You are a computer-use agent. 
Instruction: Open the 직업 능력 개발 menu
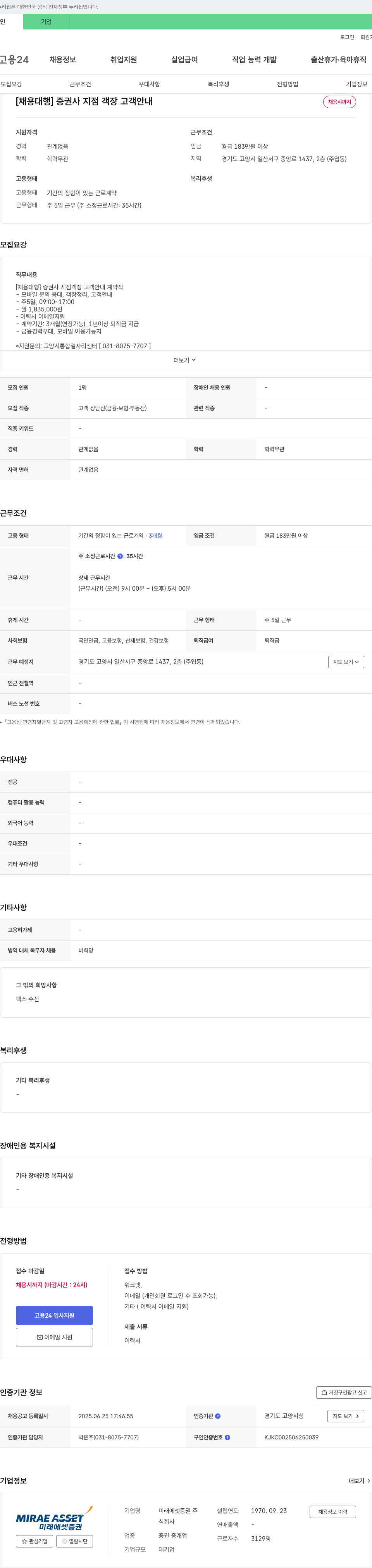(254, 60)
